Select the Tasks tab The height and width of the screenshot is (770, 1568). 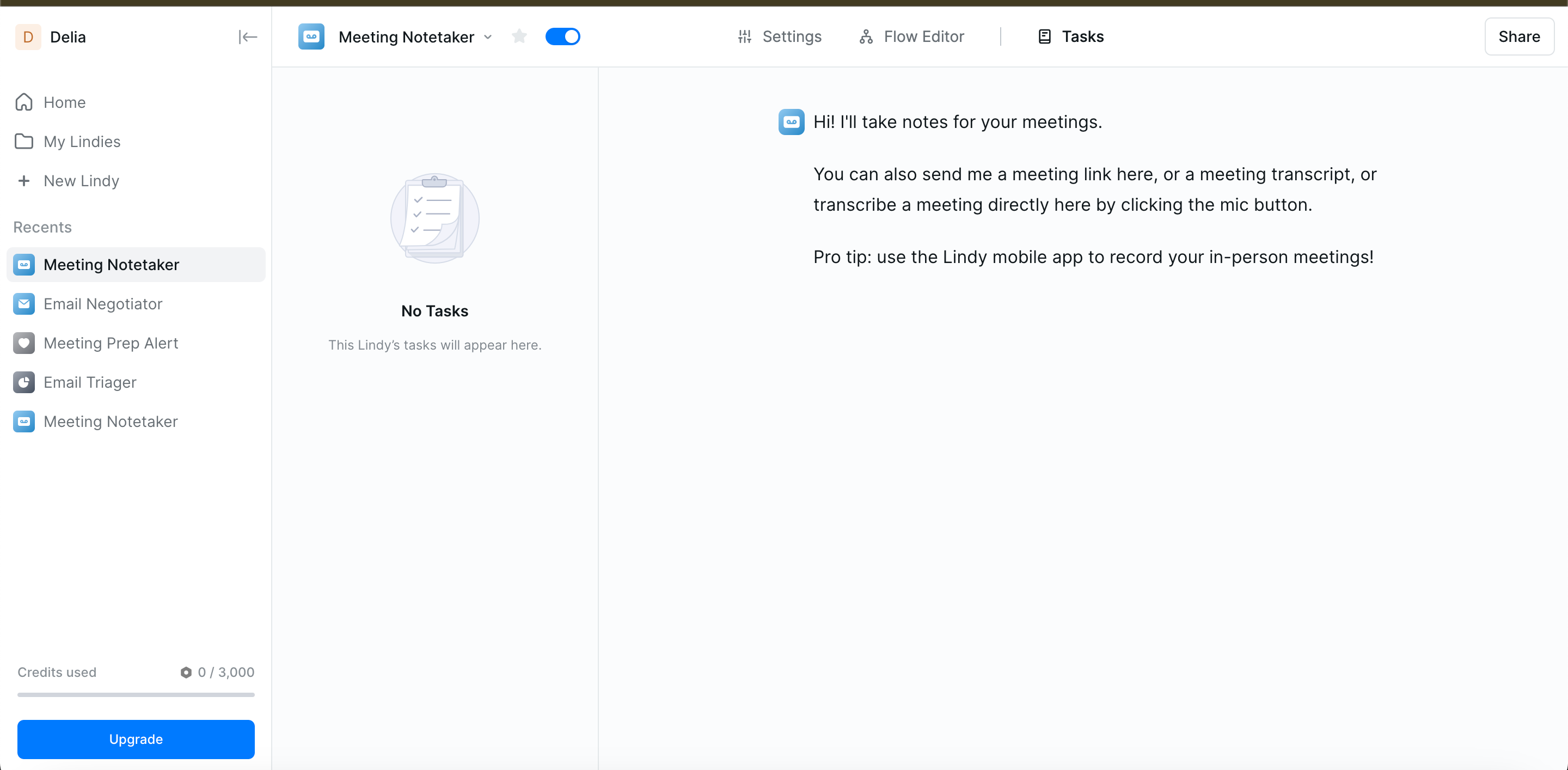point(1071,36)
